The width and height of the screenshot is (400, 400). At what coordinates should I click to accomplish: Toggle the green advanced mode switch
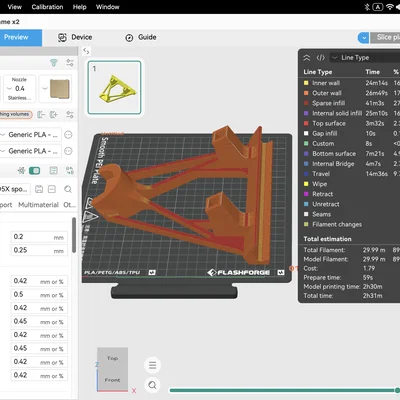(x=35, y=171)
